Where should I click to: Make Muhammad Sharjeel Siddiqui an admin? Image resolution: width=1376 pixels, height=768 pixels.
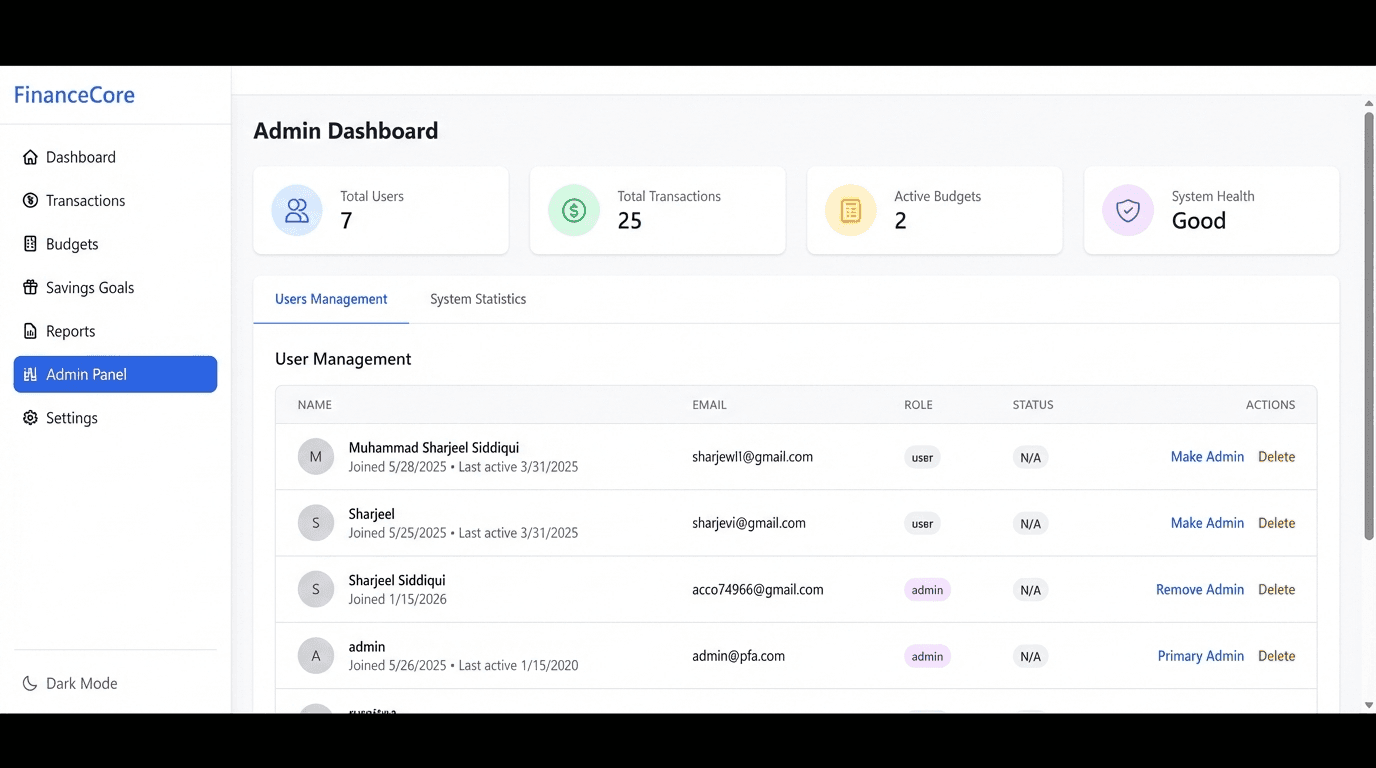(x=1207, y=457)
